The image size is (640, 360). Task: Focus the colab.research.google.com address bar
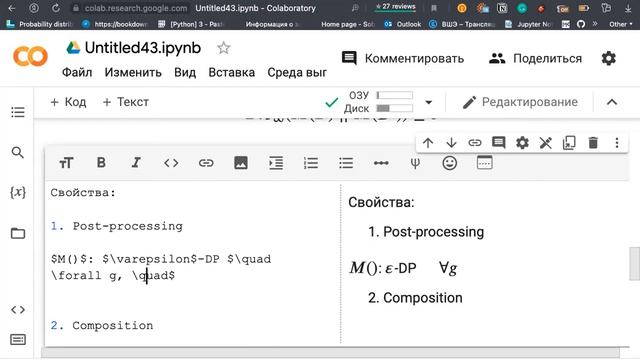tap(136, 8)
